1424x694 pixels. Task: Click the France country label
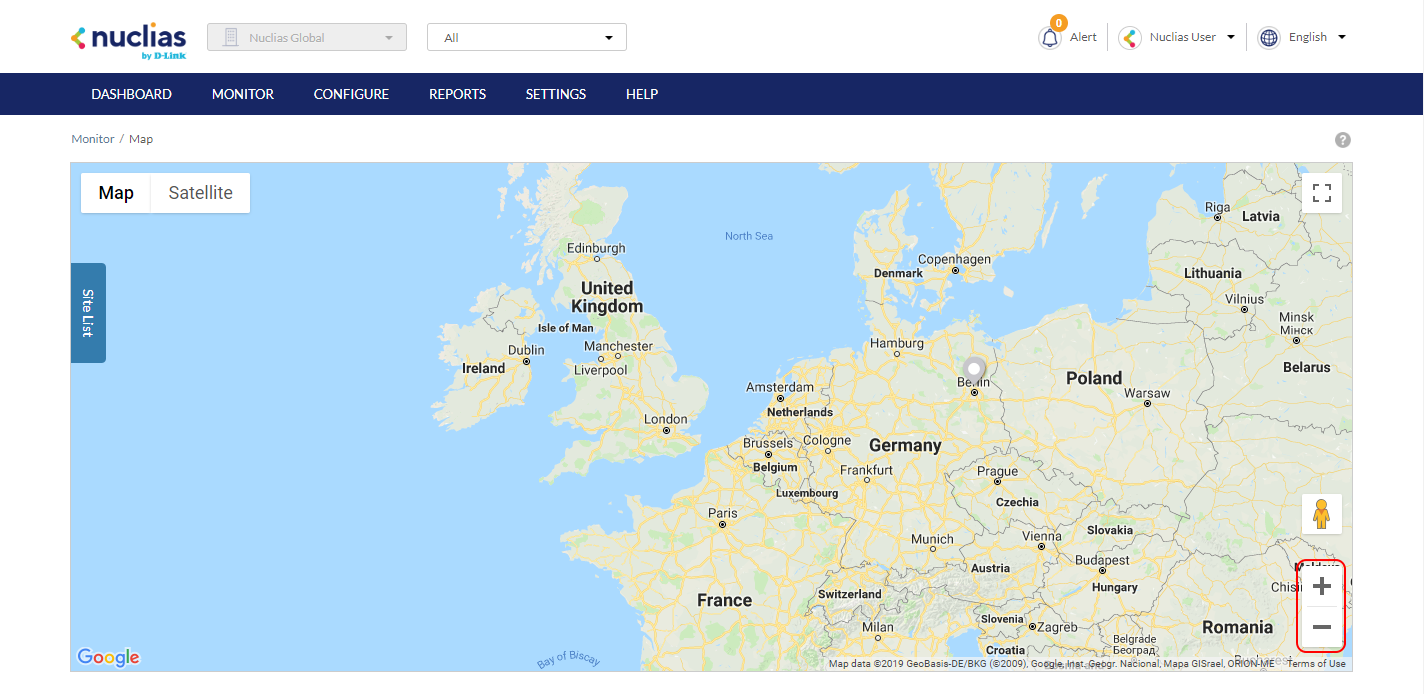(x=724, y=600)
